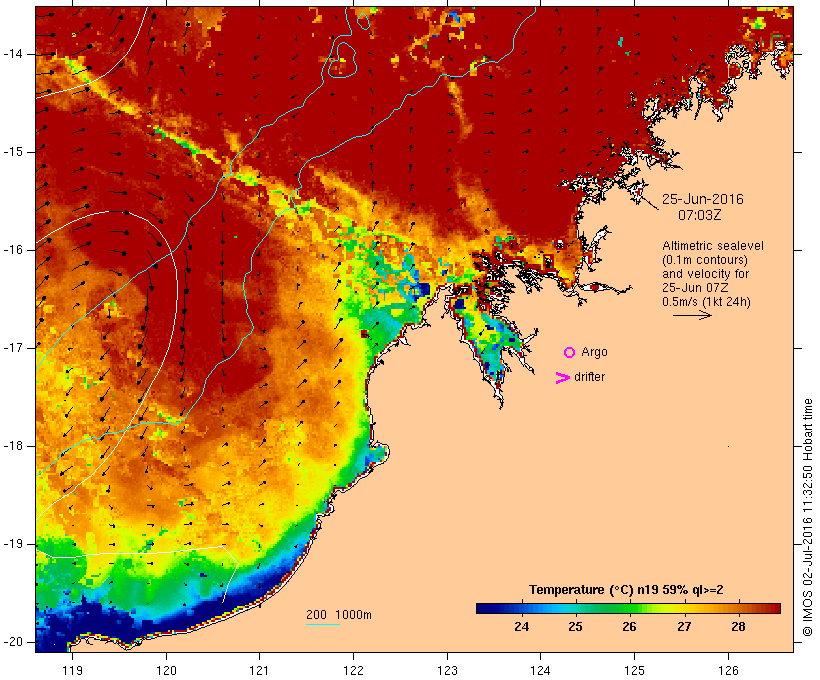Click the 'and velocity for' caption line

point(705,274)
